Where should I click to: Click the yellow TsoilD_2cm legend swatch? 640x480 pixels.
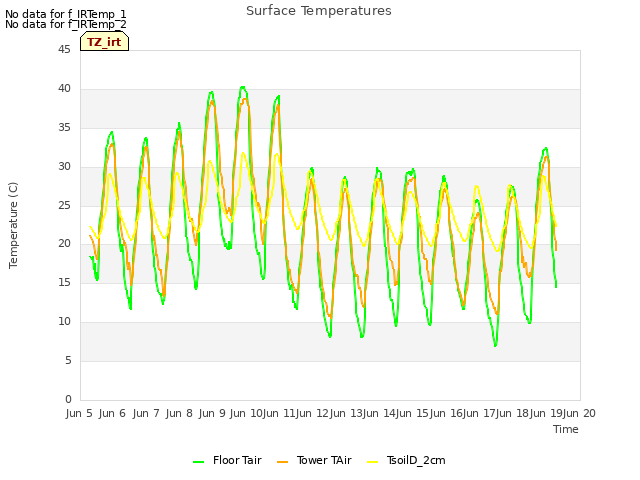(373, 462)
